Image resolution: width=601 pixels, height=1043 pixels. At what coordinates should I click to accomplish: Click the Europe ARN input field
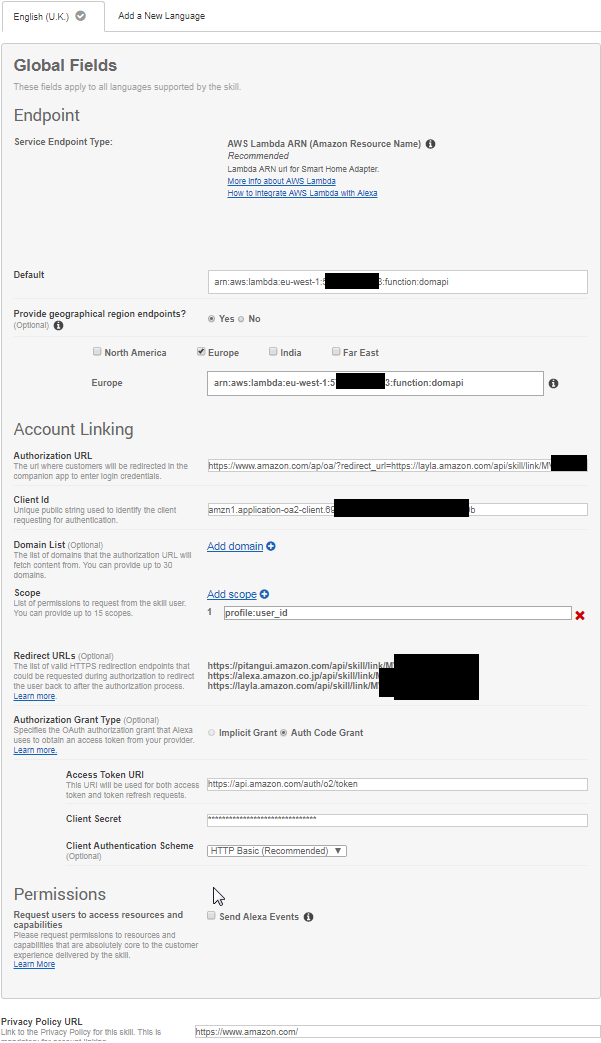click(x=376, y=383)
